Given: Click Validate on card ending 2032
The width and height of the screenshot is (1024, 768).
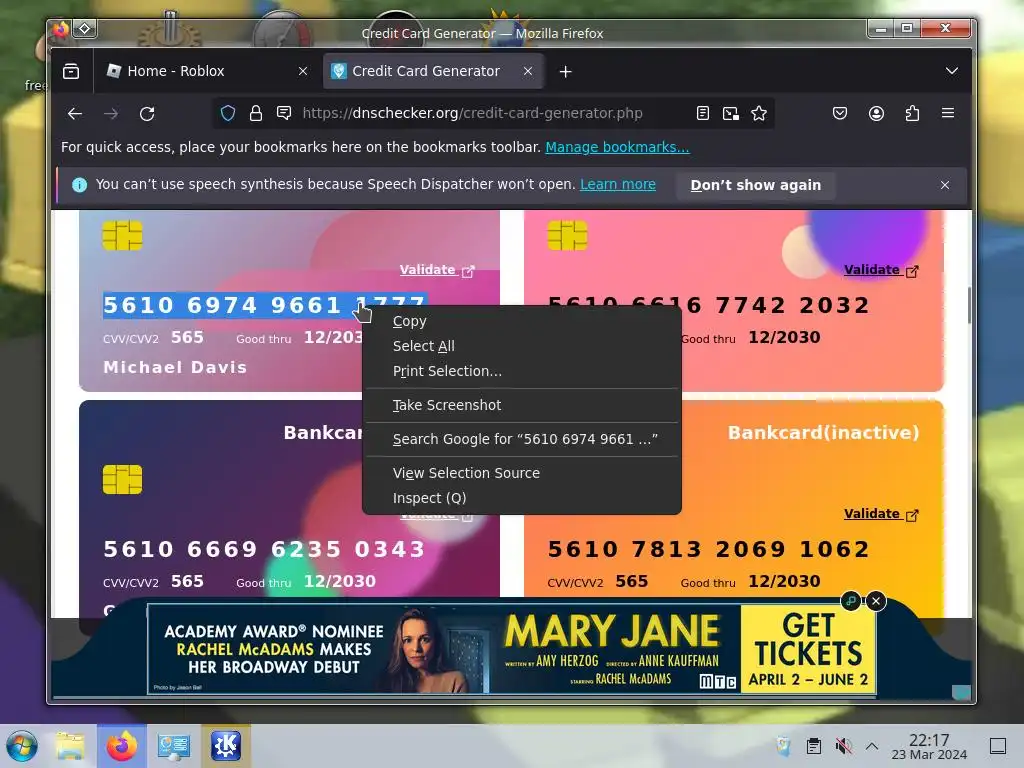Looking at the screenshot, I should click(881, 270).
